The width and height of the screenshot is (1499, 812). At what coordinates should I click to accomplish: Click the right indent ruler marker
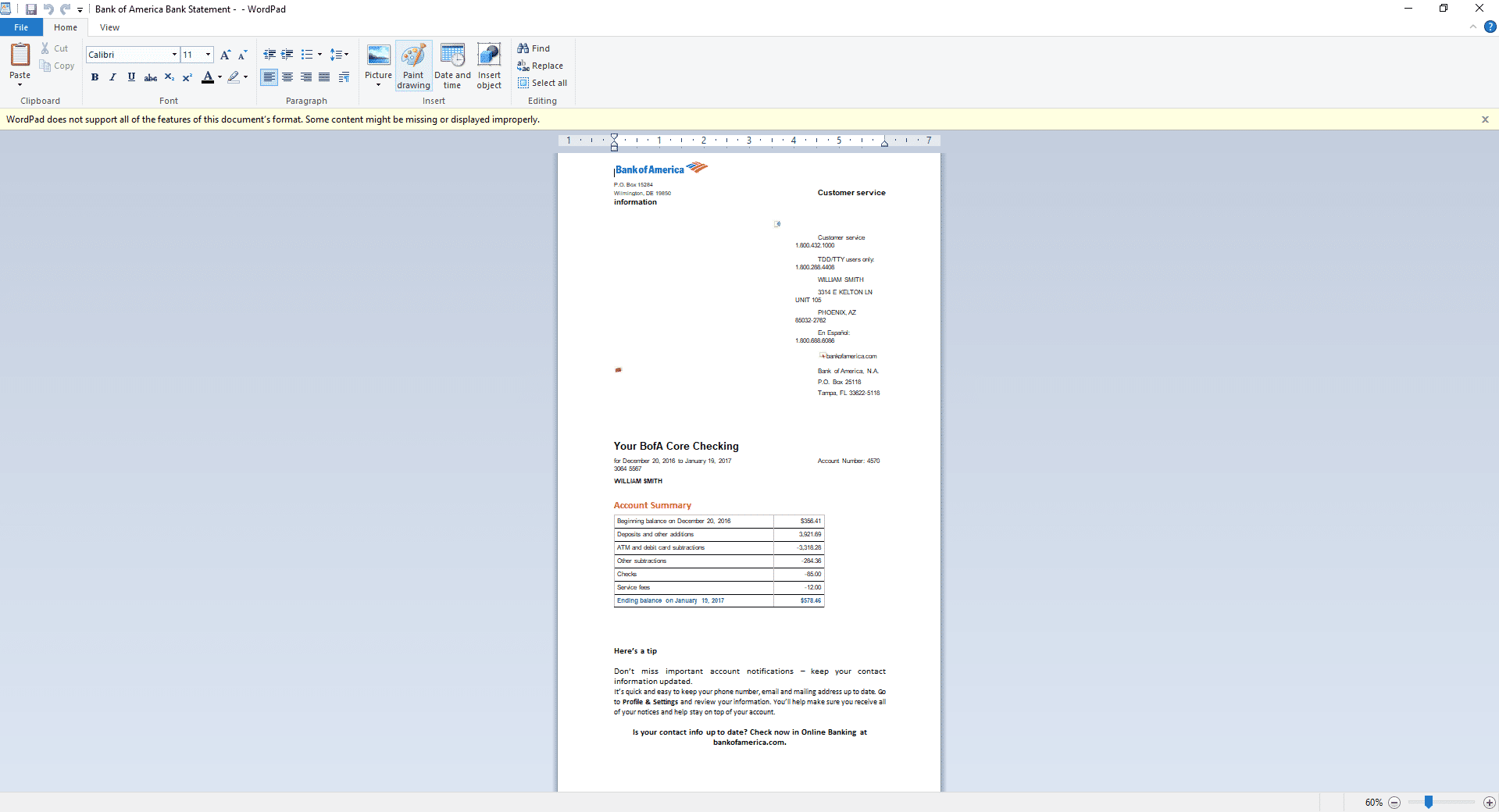(x=884, y=143)
